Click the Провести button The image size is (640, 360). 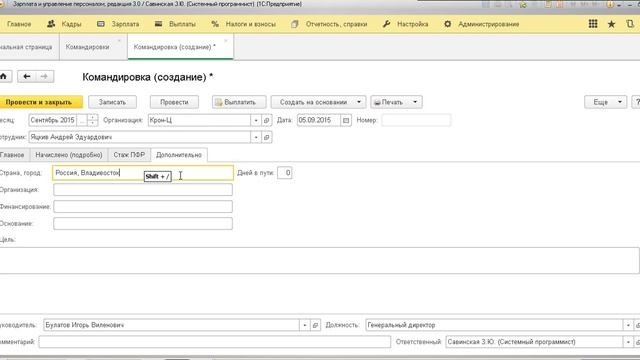pos(174,102)
